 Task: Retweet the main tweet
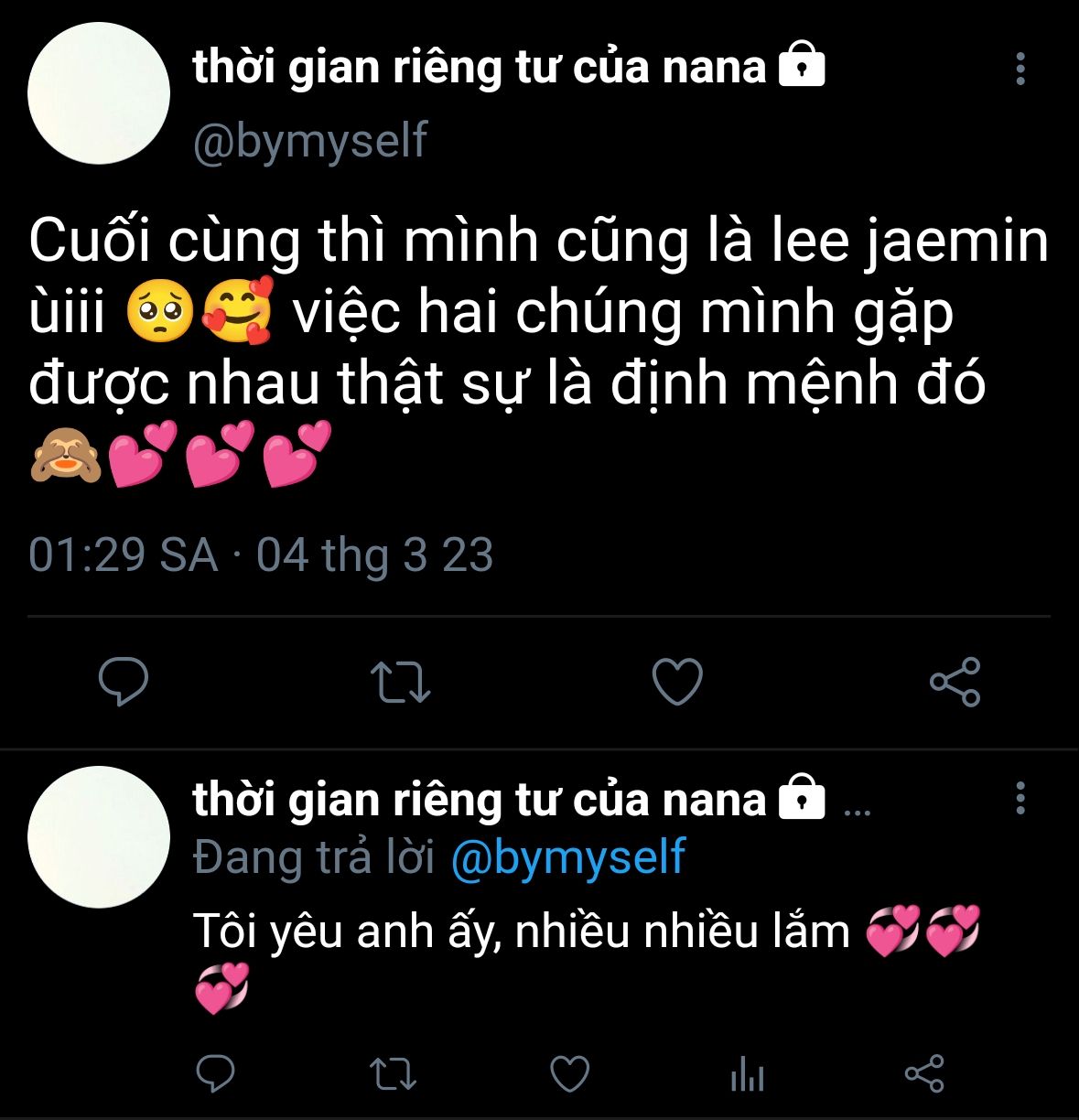click(x=400, y=683)
